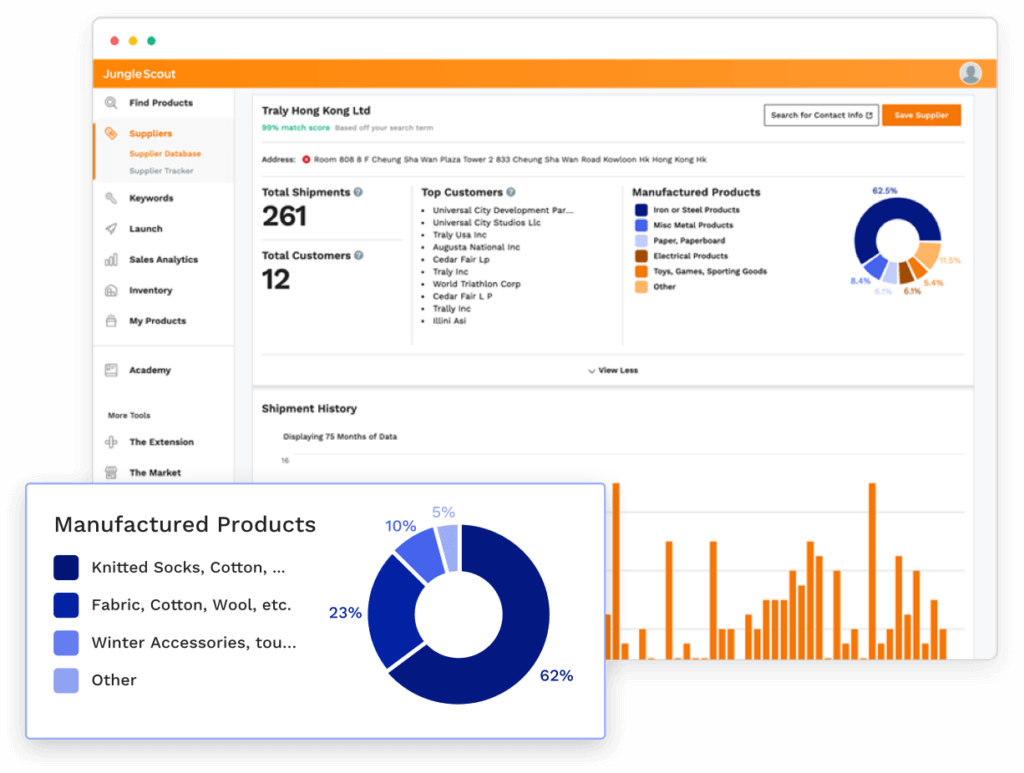Click the Save Supplier button
The height and width of the screenshot is (773, 1024).
921,115
